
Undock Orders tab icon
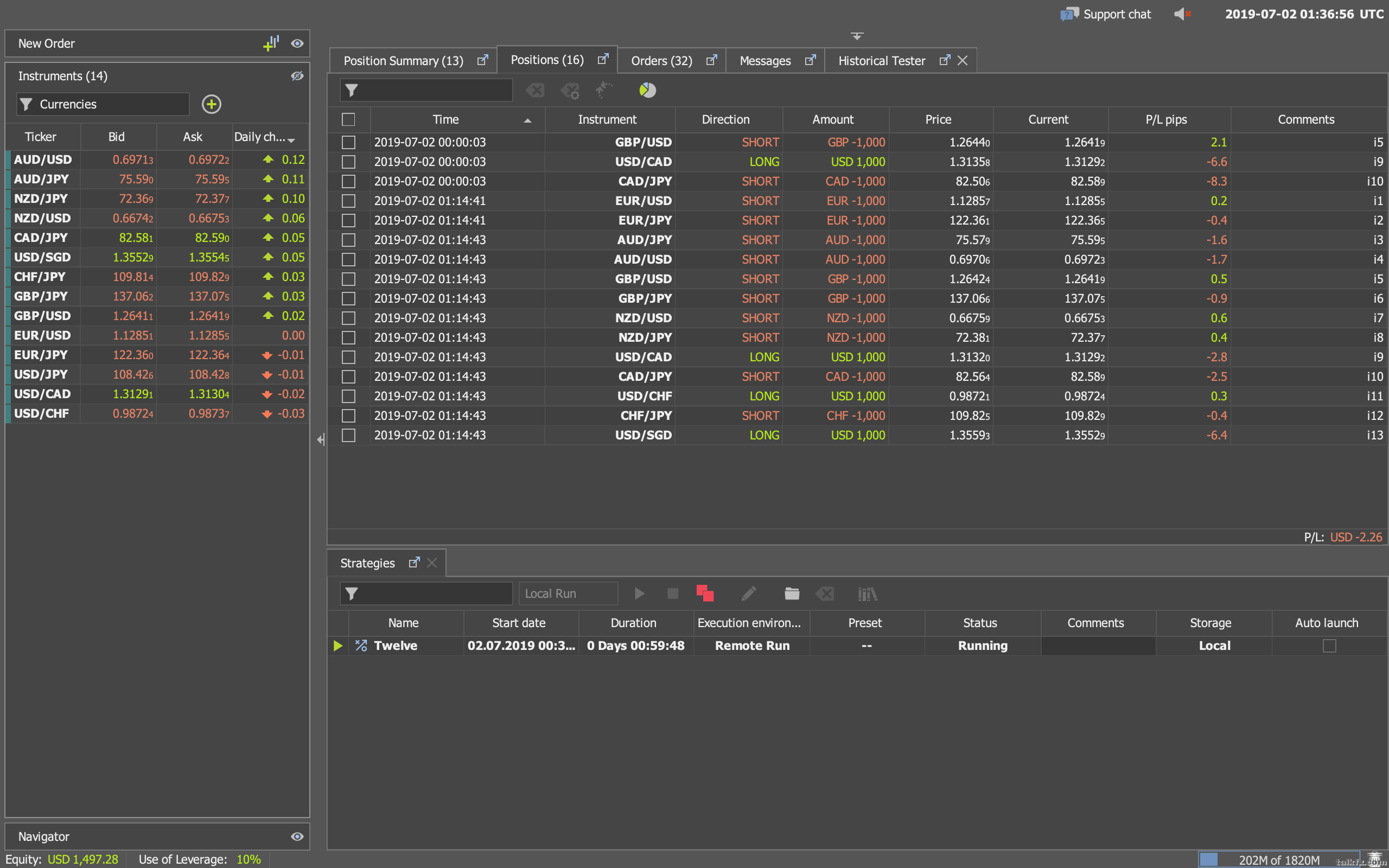coord(711,60)
